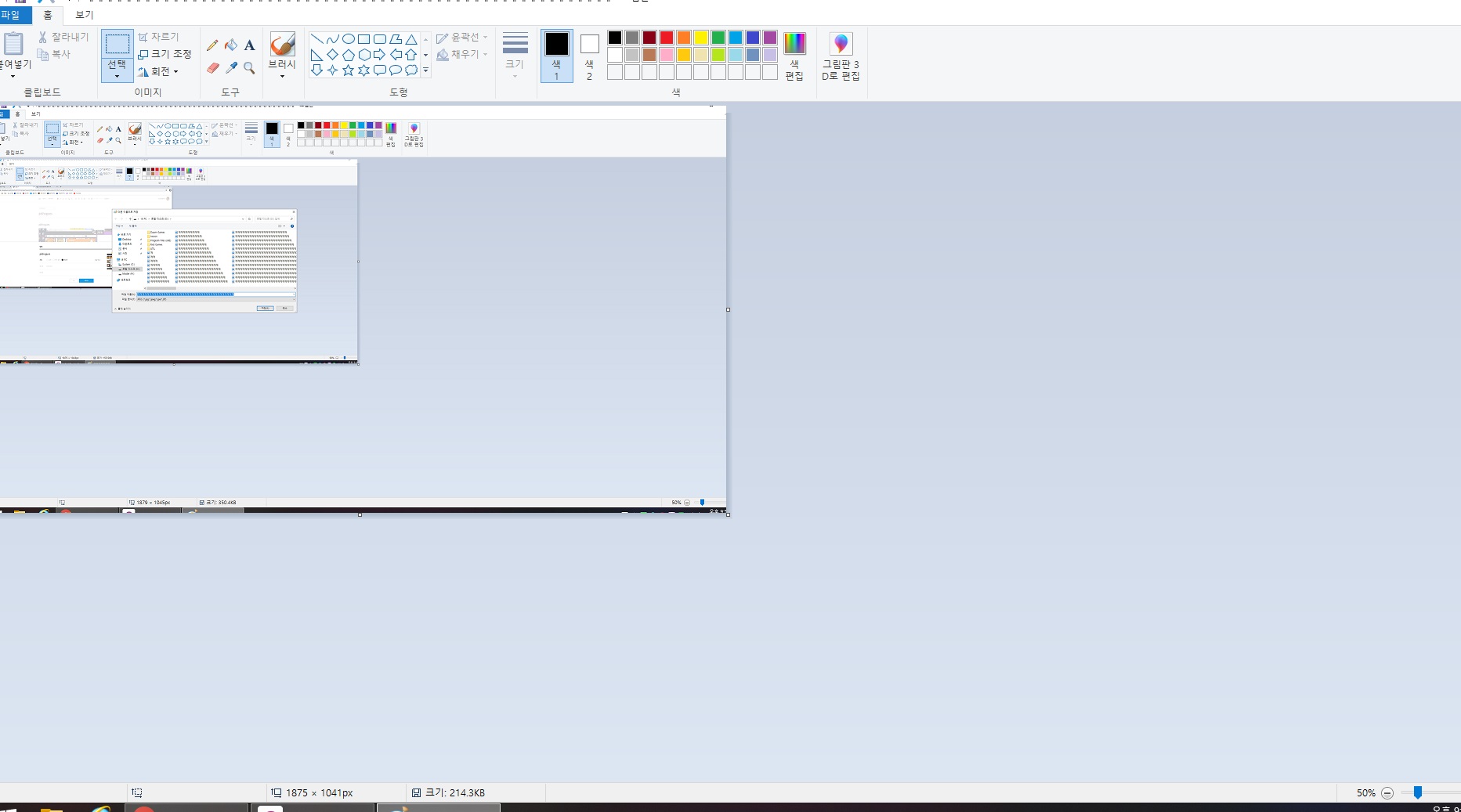Choose the Four-point star shape
The image size is (1461, 812).
pyautogui.click(x=332, y=70)
